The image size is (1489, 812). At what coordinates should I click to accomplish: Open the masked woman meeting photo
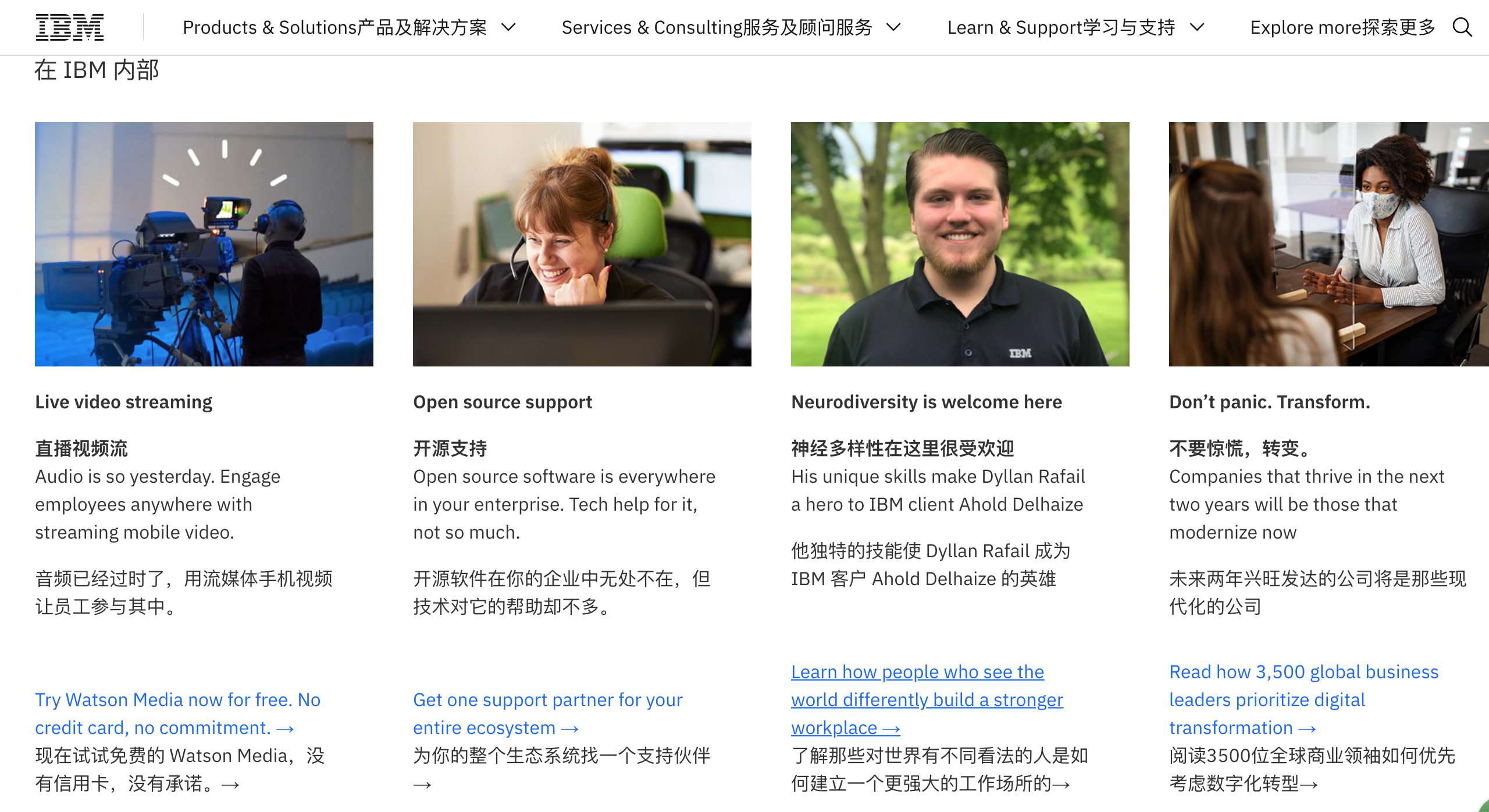coord(1329,244)
